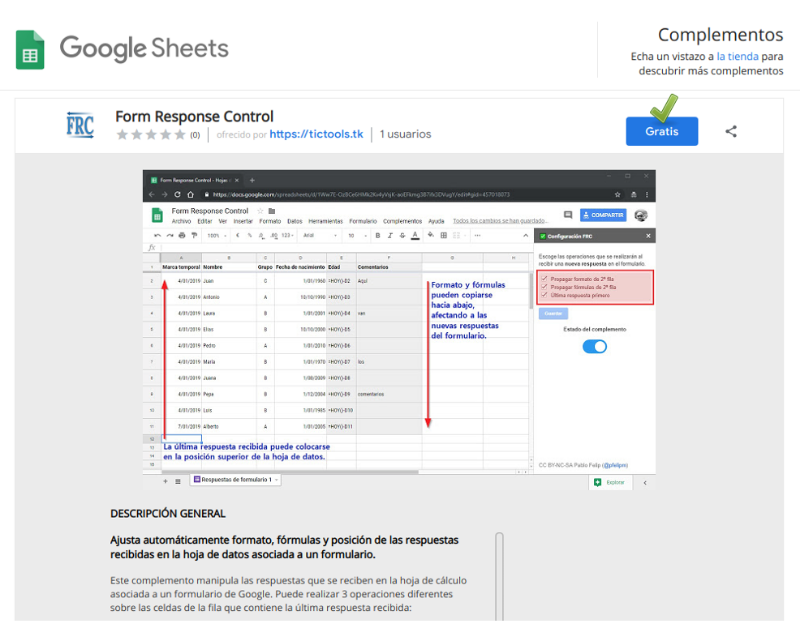This screenshot has height=633, width=800.
Task: Click the borders icon in the toolbar
Action: [443, 236]
